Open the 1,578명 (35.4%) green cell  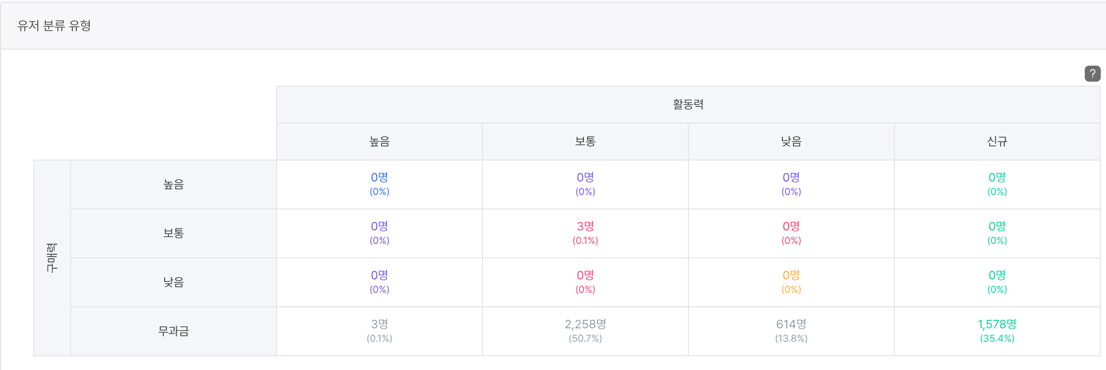click(x=997, y=331)
